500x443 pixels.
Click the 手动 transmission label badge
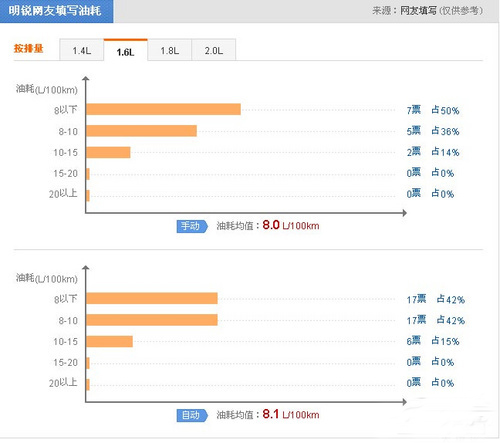click(x=192, y=226)
